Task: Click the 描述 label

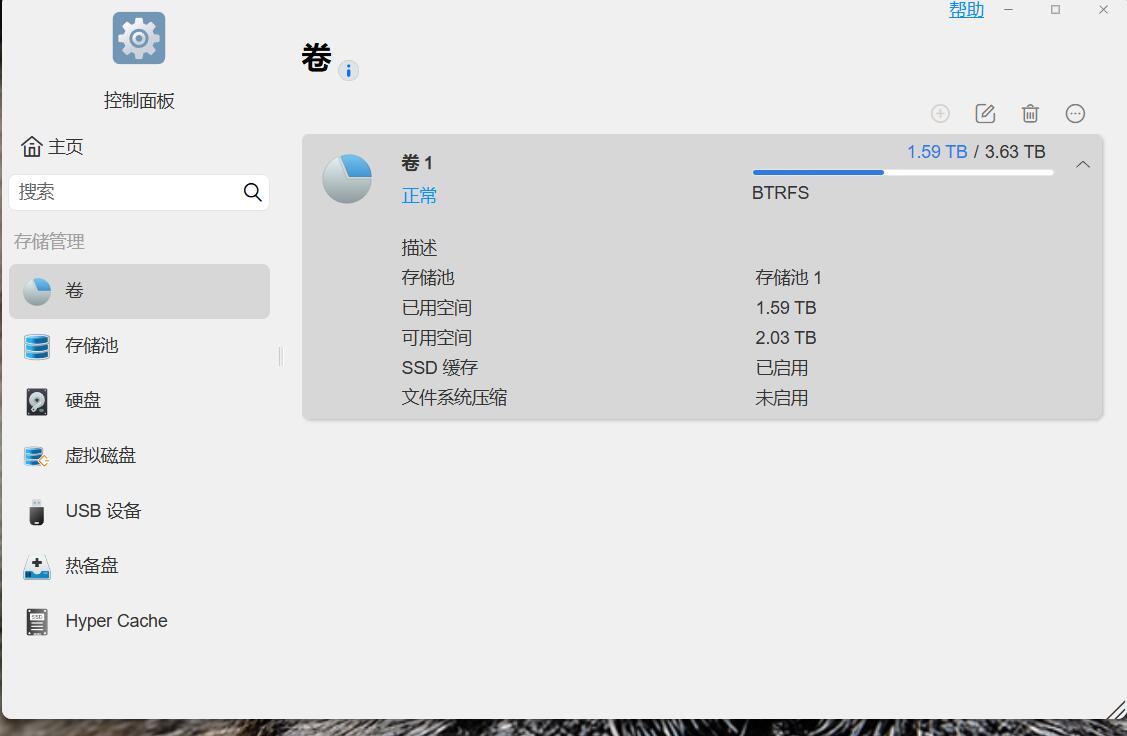Action: pyautogui.click(x=419, y=248)
